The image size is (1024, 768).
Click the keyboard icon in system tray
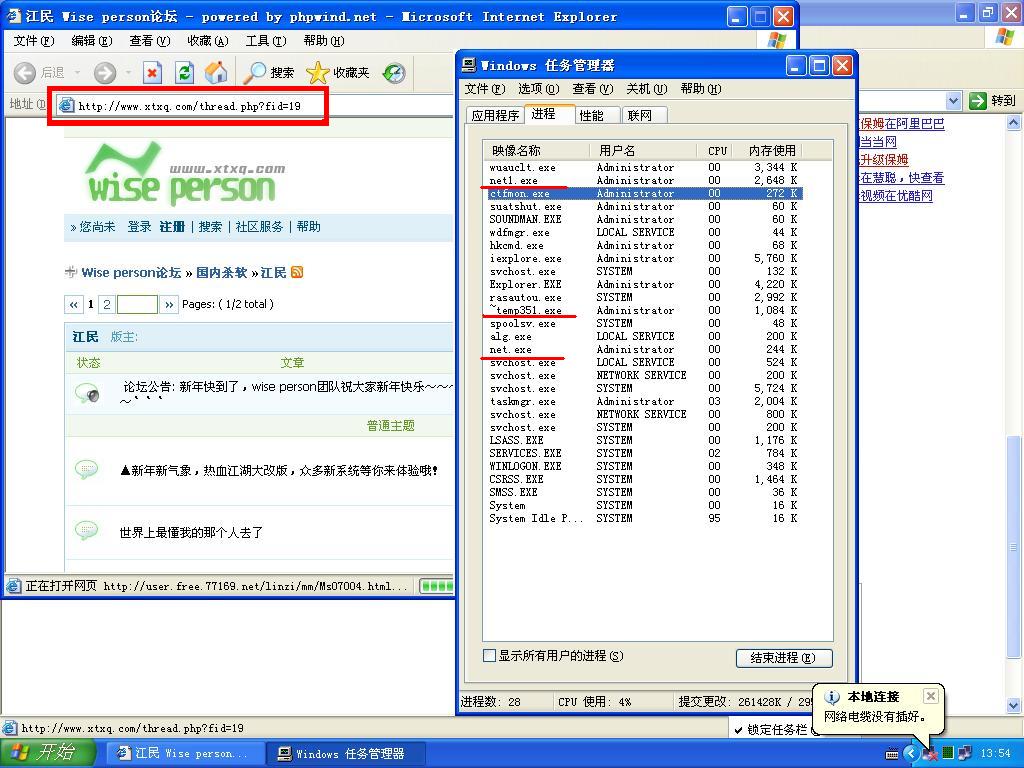(891, 754)
